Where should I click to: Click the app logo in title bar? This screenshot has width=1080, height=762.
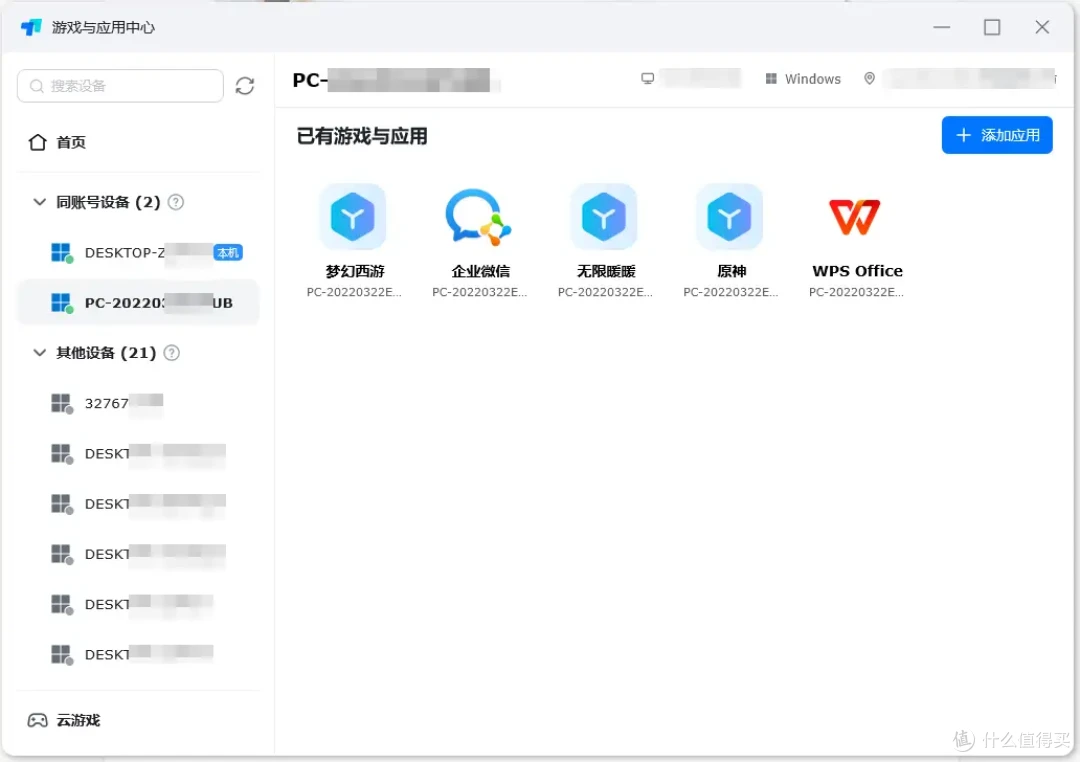tap(32, 28)
